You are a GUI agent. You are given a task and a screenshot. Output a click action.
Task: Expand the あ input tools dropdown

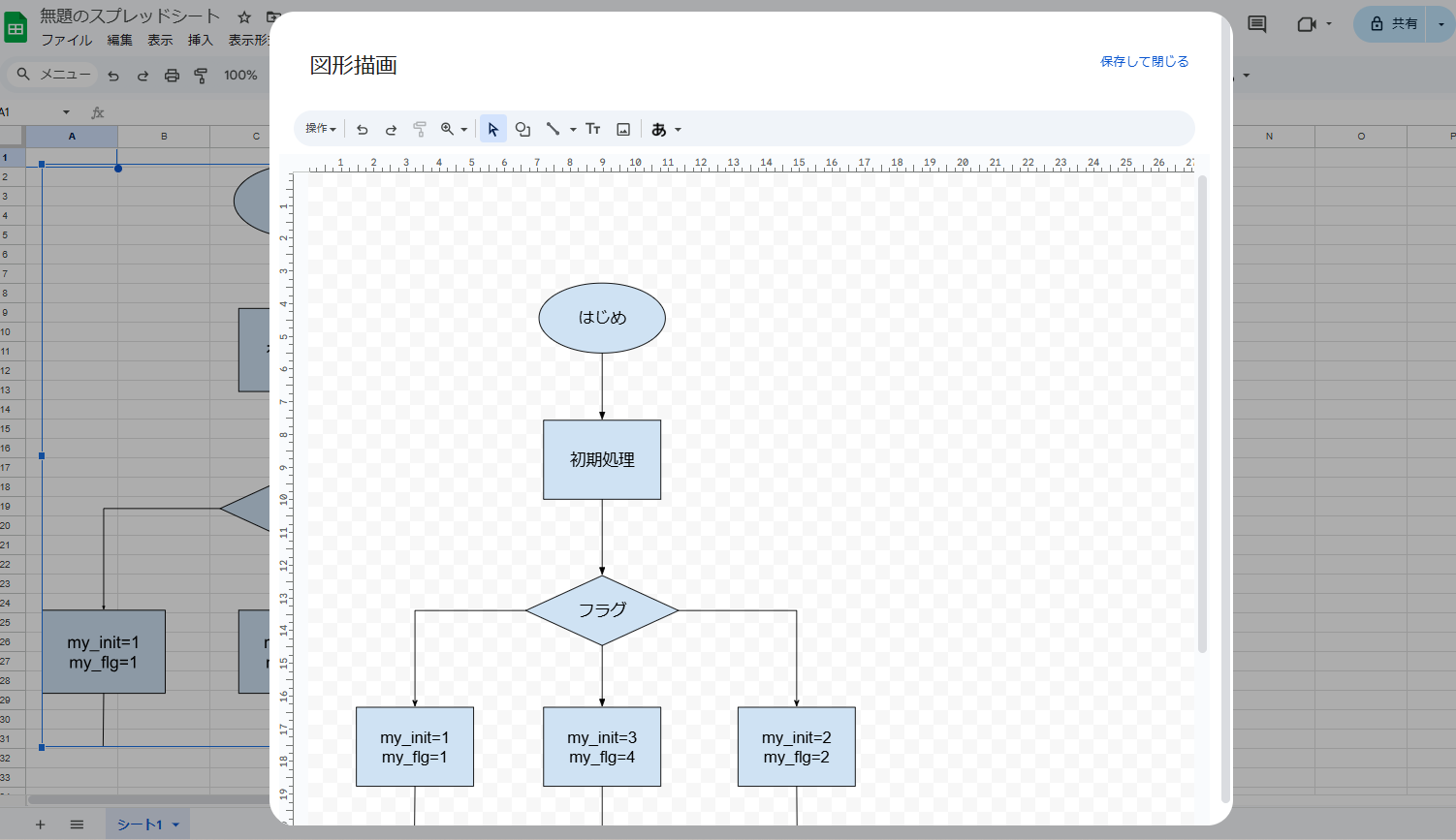[678, 130]
